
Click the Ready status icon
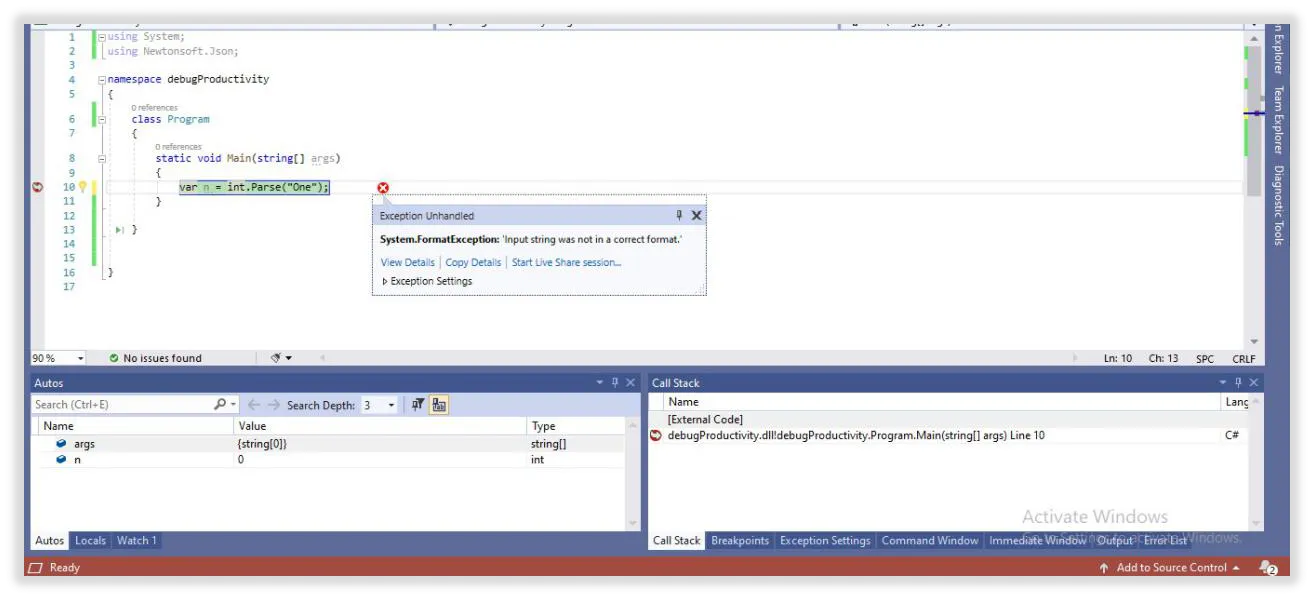click(36, 568)
